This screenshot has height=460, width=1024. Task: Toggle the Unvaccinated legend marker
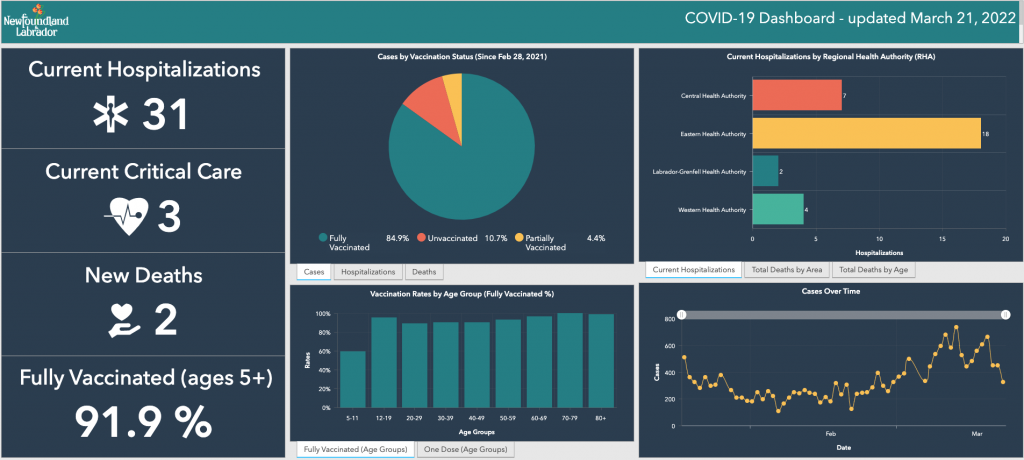422,238
